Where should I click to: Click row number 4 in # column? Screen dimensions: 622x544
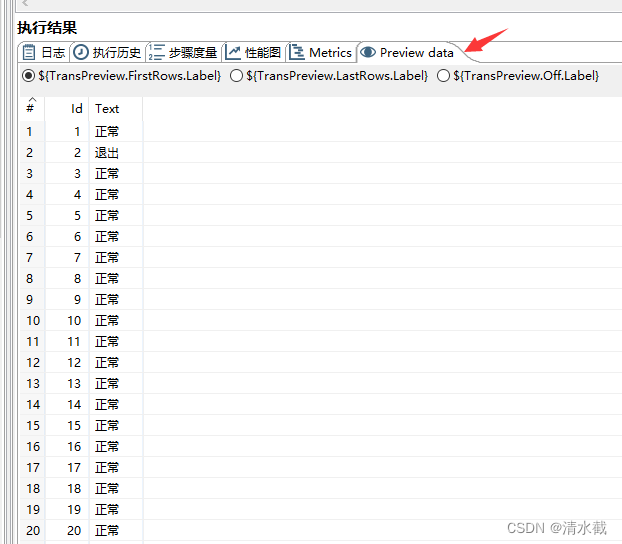coord(30,194)
